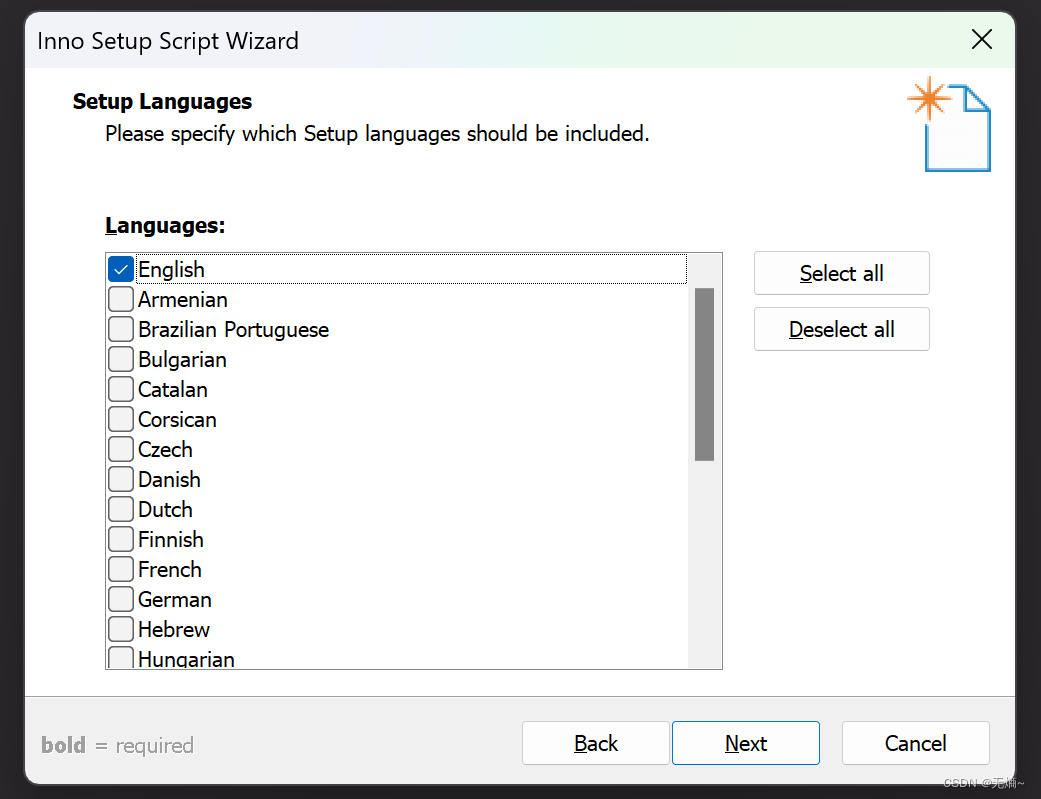This screenshot has height=799, width=1041.
Task: Tick the Danish checkbox
Action: (x=120, y=479)
